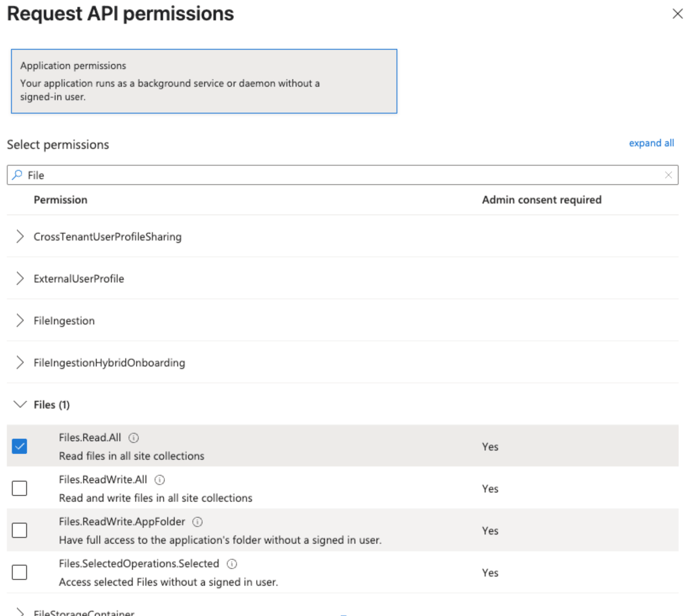Click info icon beside Files.SelectedOperations.Selected
This screenshot has height=616, width=688.
[232, 564]
